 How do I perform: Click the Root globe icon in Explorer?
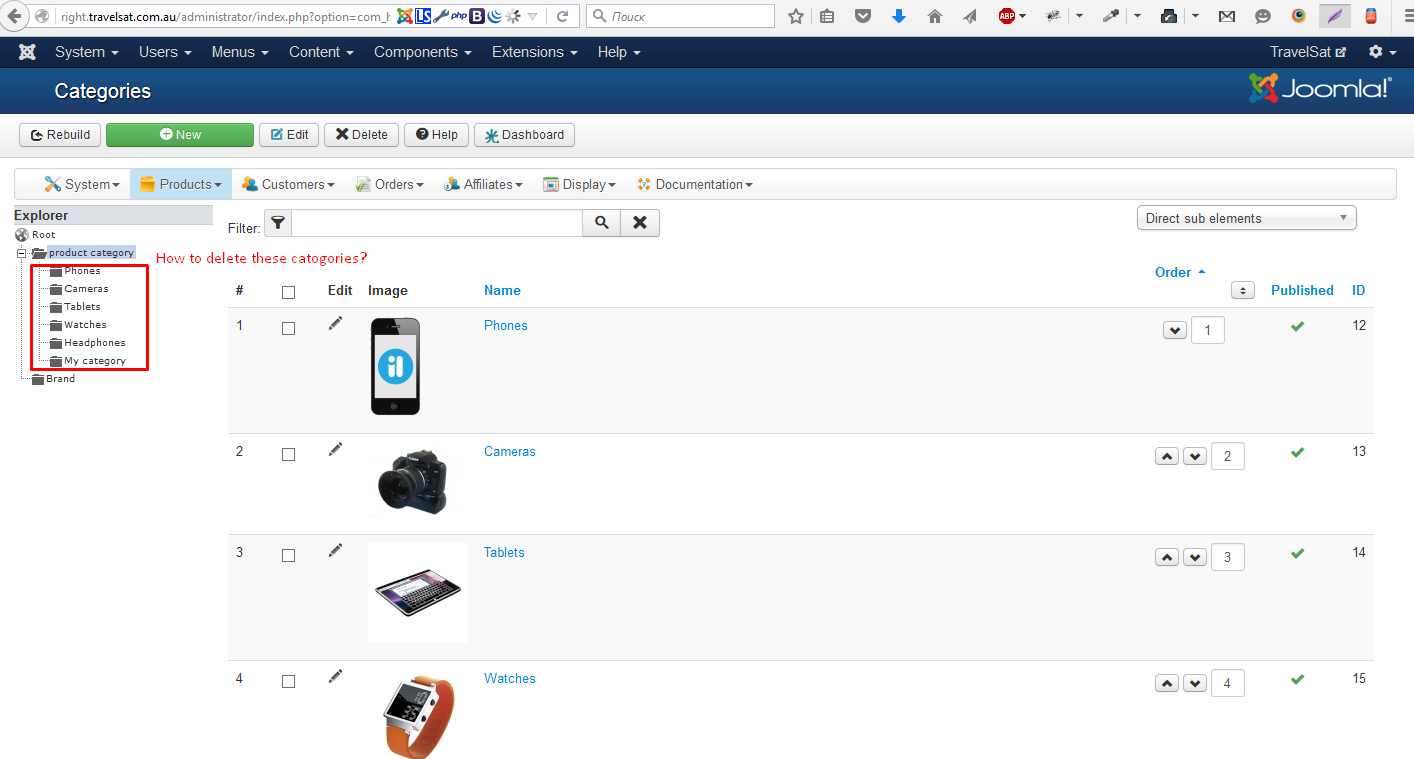click(x=22, y=235)
